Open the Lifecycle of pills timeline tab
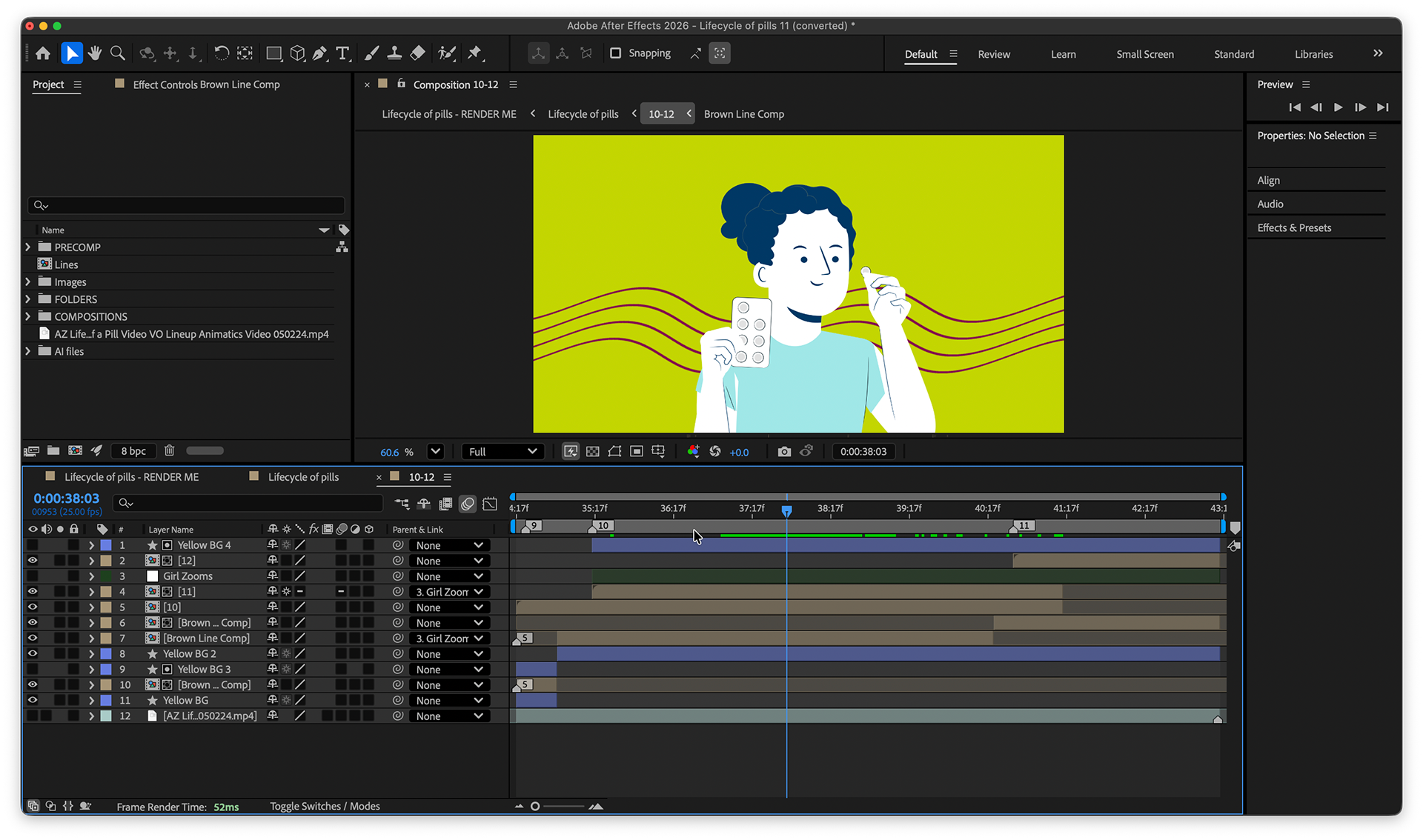 [303, 477]
